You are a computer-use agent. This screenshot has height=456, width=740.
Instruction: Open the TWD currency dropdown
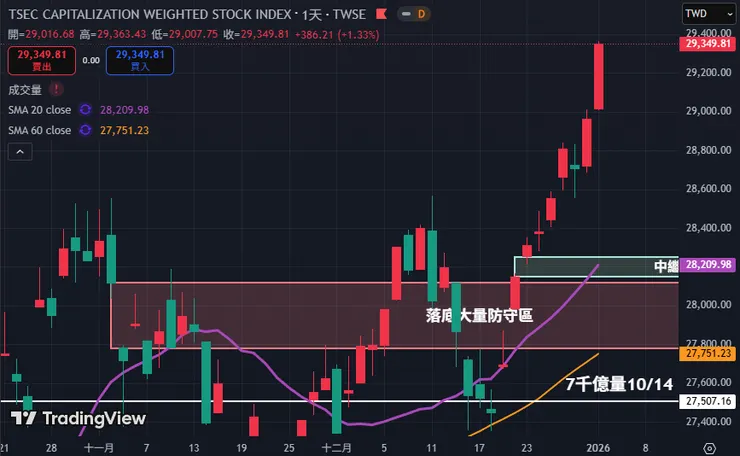coord(708,14)
